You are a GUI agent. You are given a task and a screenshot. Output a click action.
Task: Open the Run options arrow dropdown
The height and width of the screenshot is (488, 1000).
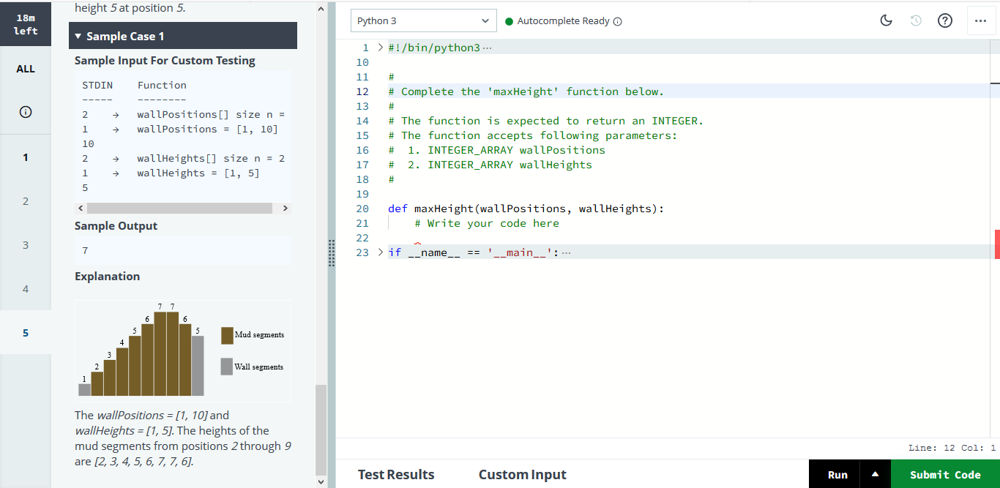point(875,474)
